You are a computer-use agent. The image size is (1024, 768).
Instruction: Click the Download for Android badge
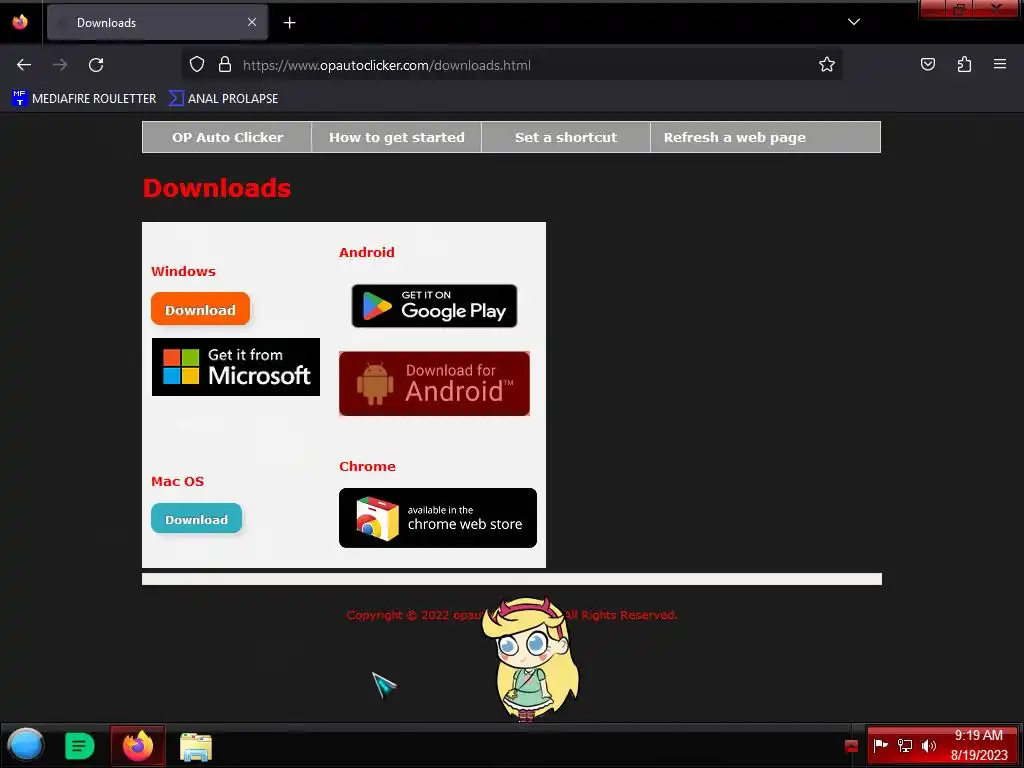tap(434, 383)
